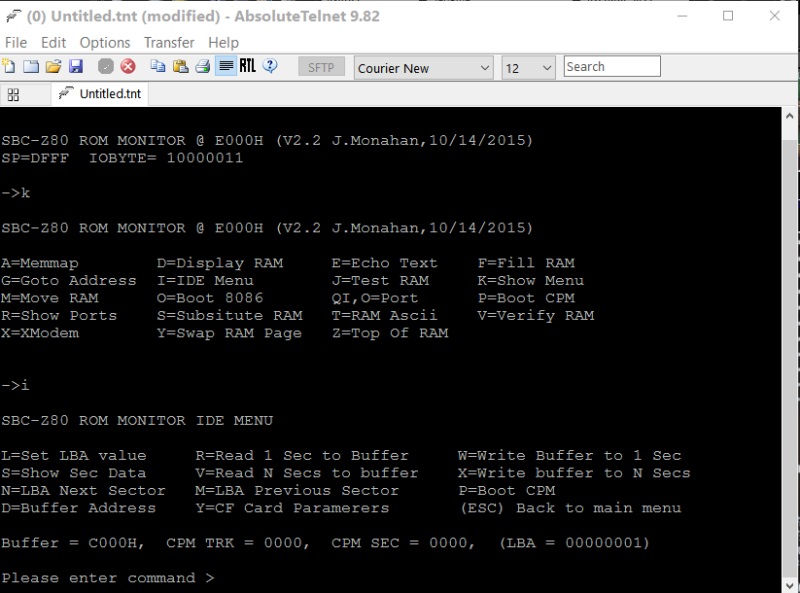Click the 'Y=CF Card Paramerers' text

(292, 508)
